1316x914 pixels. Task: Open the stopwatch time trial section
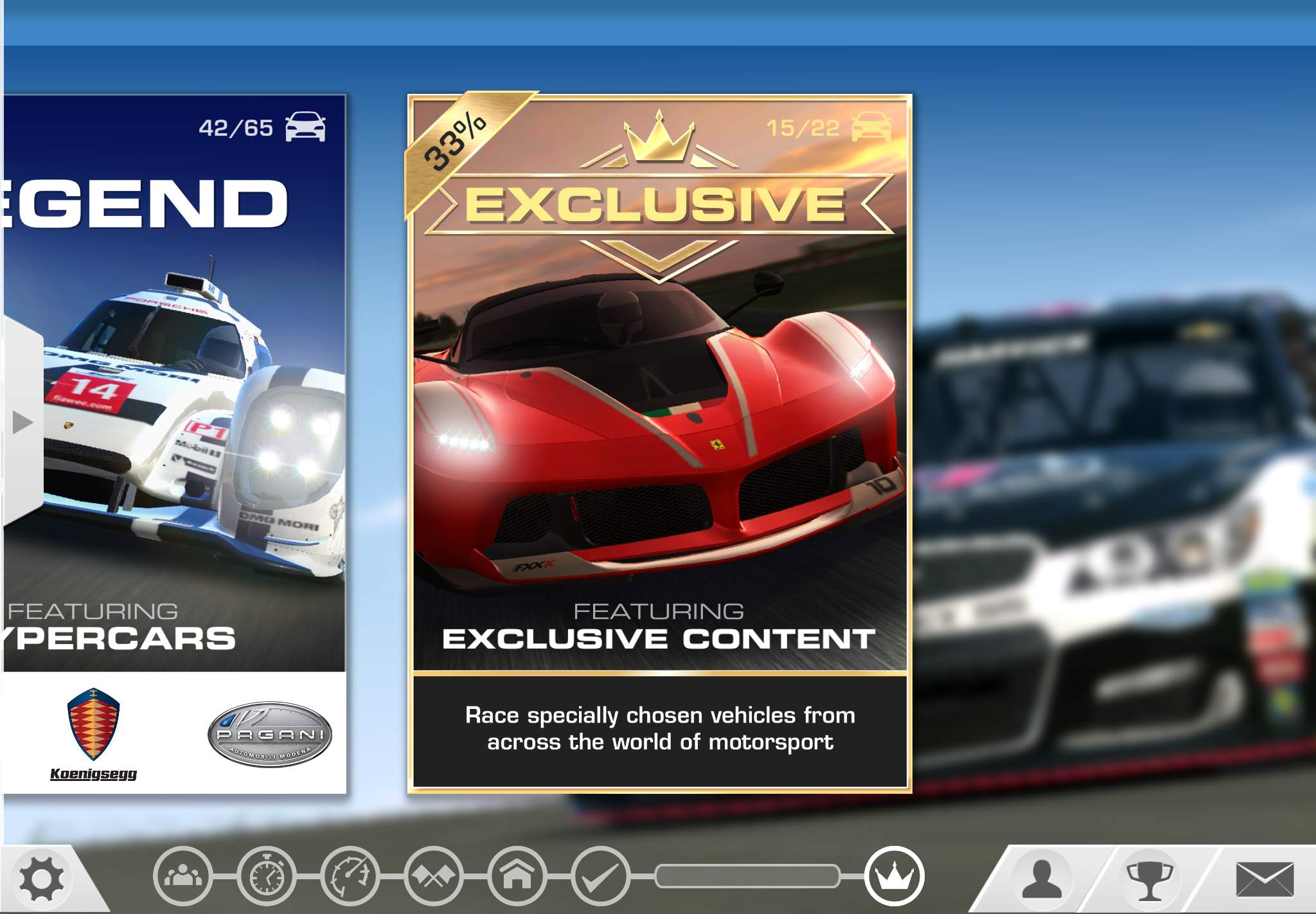tap(267, 876)
